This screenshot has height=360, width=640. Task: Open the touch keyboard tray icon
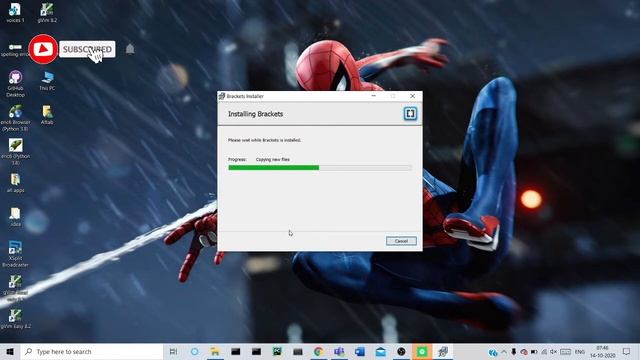565,352
